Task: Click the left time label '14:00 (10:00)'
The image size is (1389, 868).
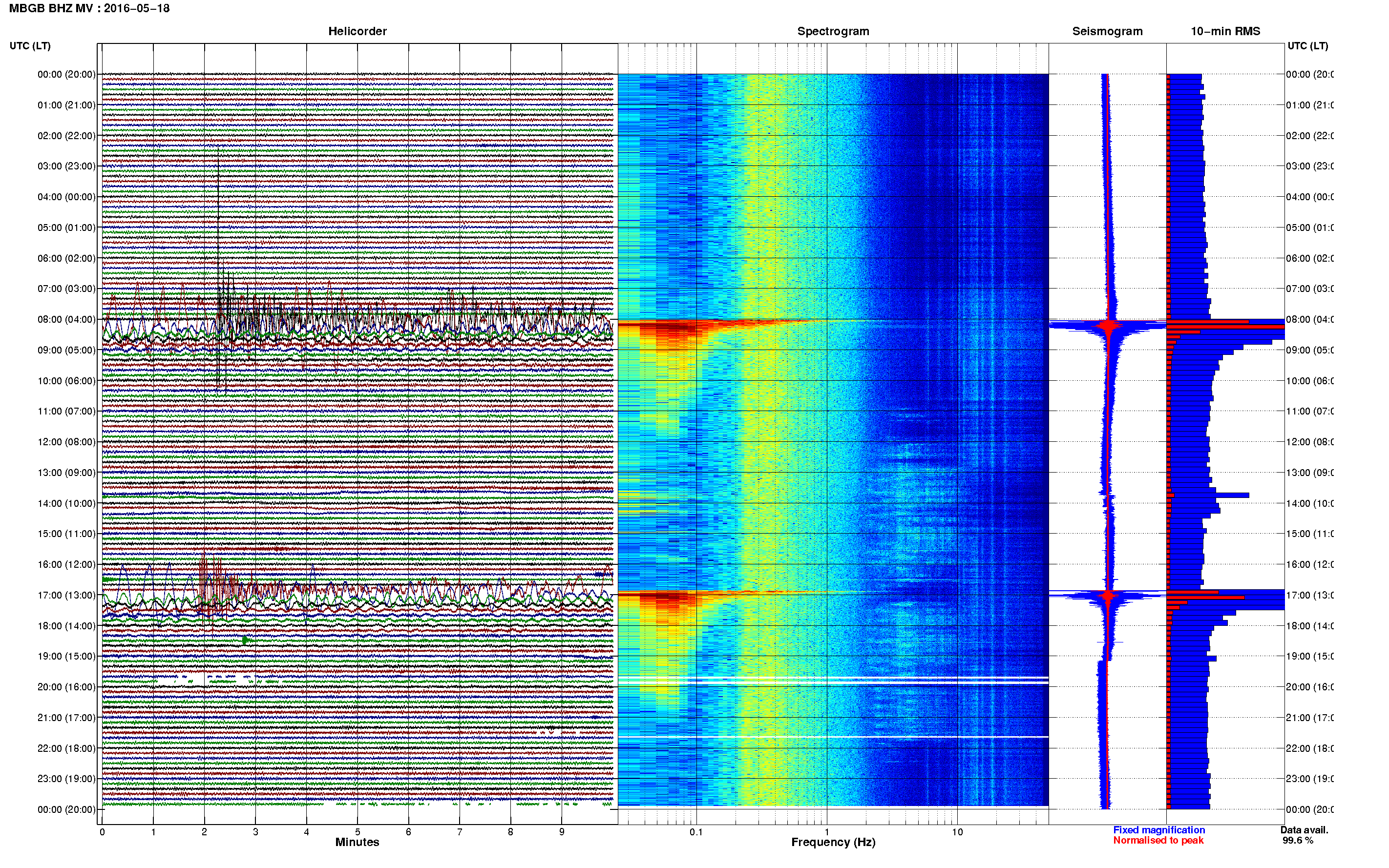Action: [x=66, y=503]
